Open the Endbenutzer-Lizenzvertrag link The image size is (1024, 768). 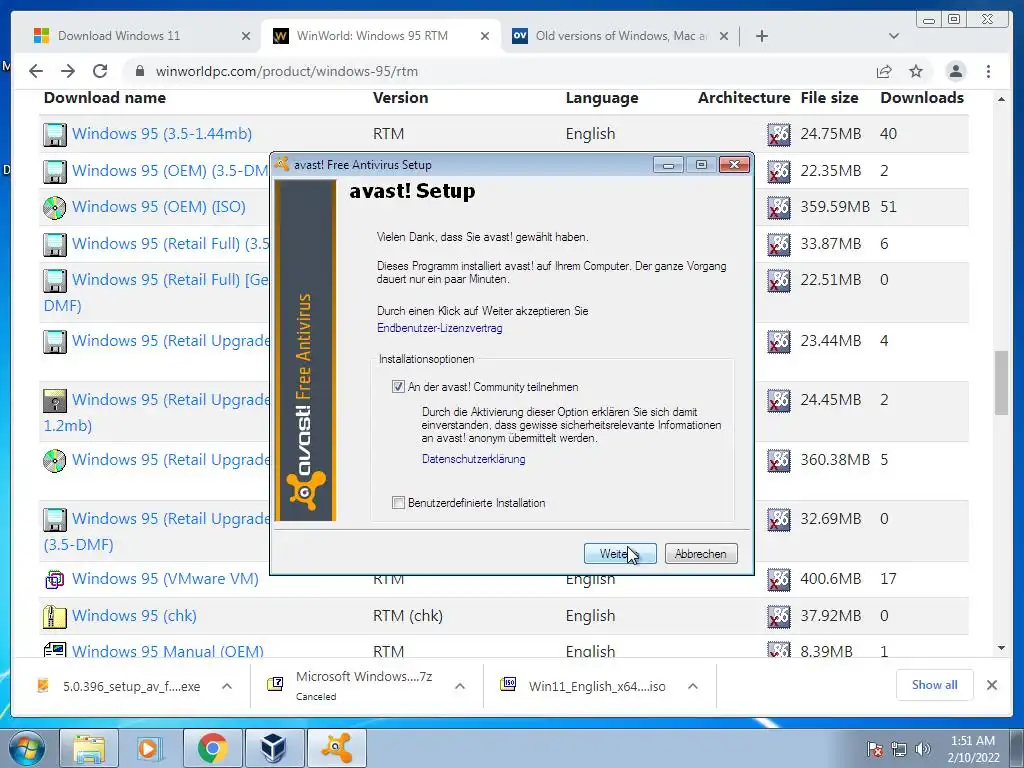click(440, 328)
